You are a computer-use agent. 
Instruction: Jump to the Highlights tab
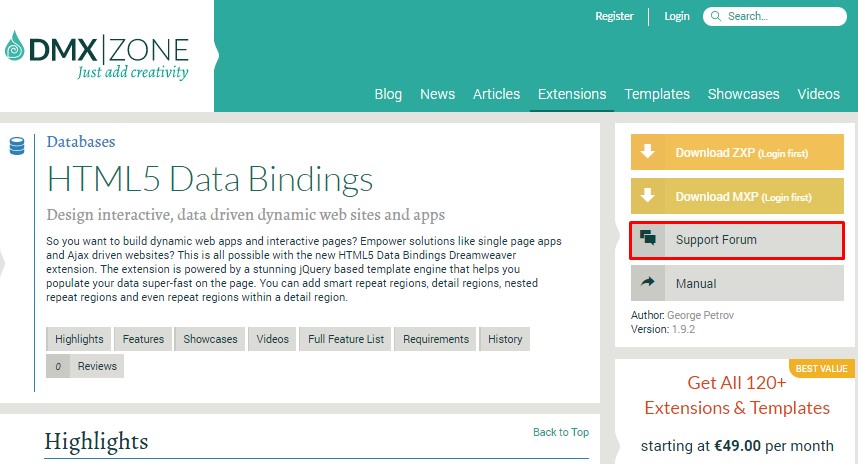79,339
